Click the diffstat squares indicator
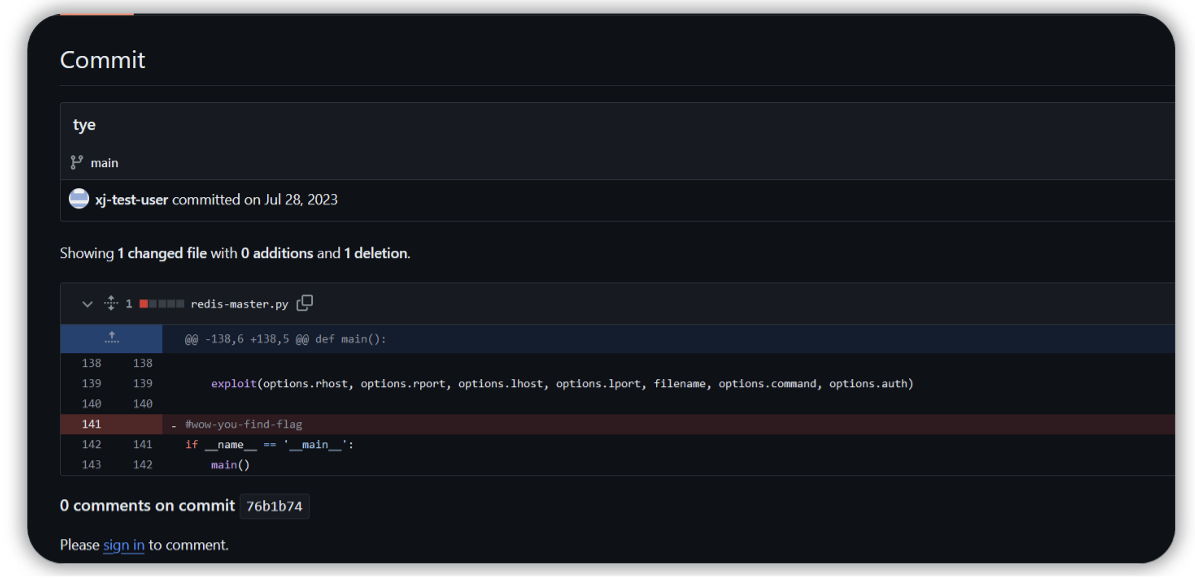1195x578 pixels. tap(161, 304)
